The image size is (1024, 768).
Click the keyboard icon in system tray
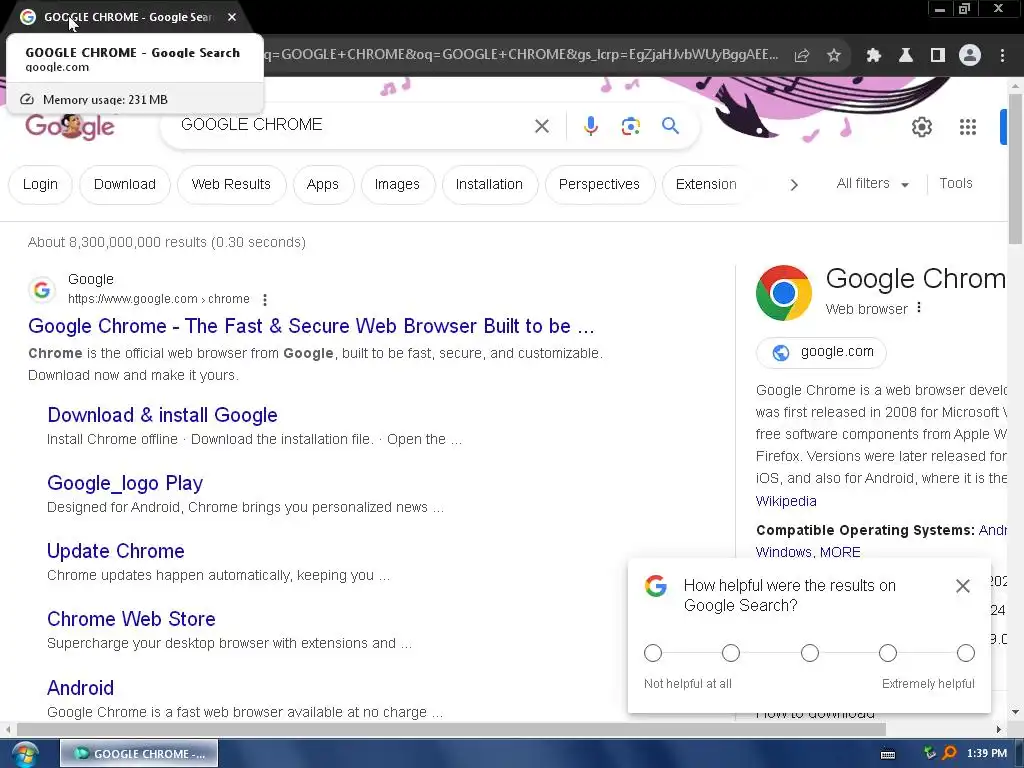(x=888, y=754)
